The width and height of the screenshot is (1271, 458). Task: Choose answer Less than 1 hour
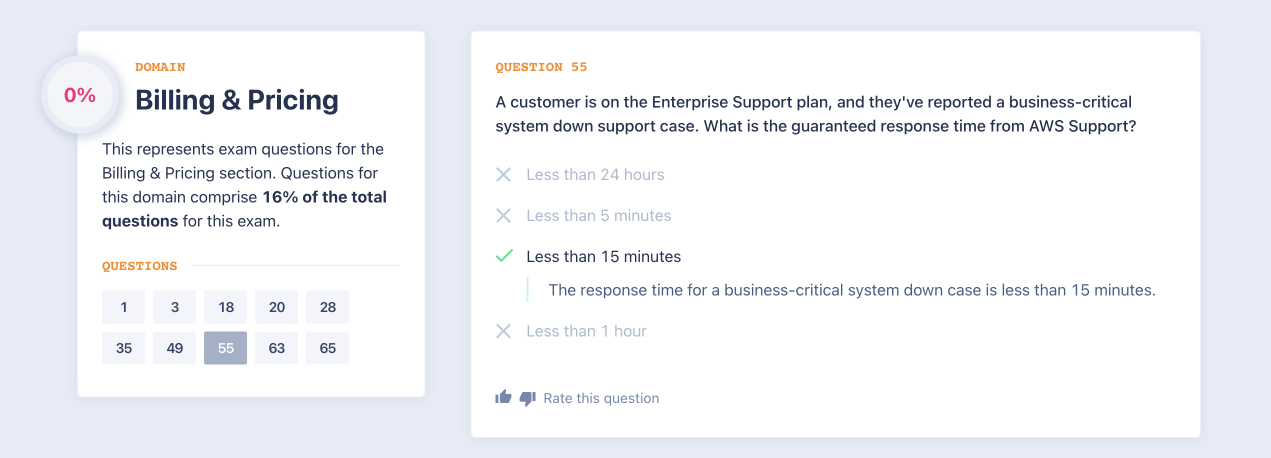coord(586,331)
